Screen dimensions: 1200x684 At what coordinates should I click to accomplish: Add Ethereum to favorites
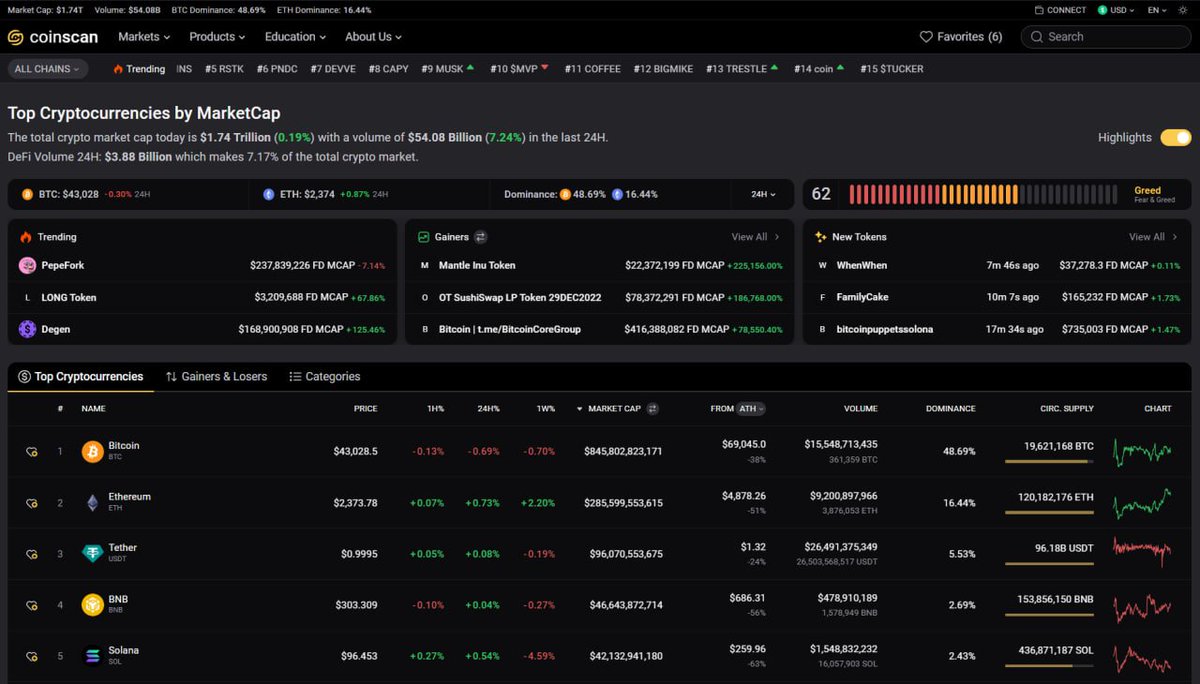coord(32,503)
